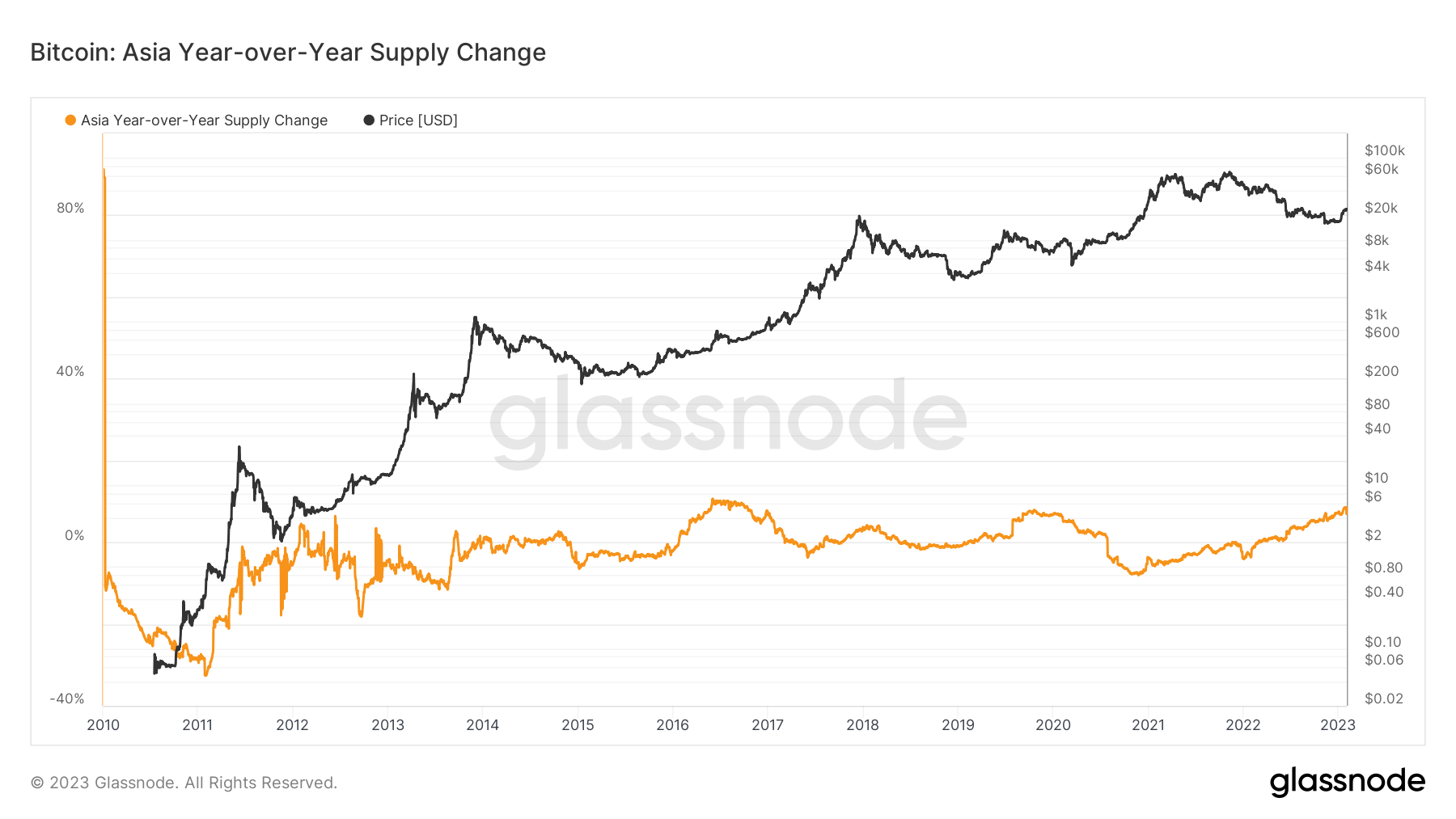Click the $0.02 price axis label

[x=1384, y=699]
